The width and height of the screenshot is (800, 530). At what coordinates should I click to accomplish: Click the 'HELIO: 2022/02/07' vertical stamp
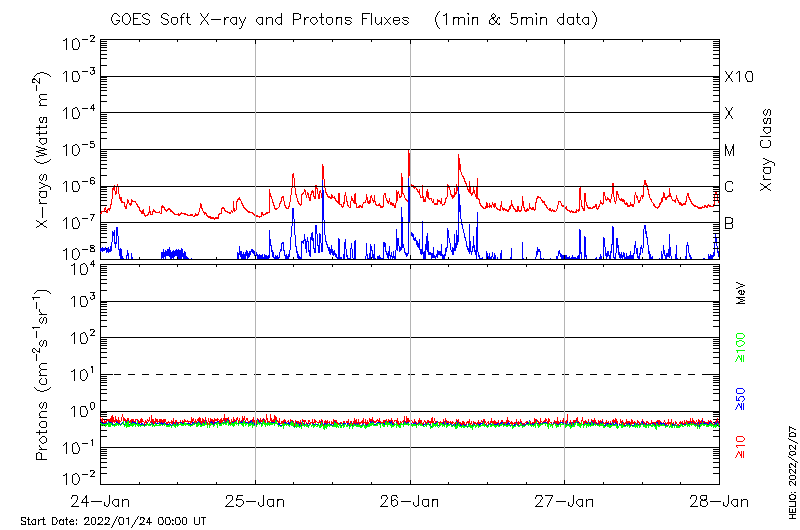coord(792,461)
